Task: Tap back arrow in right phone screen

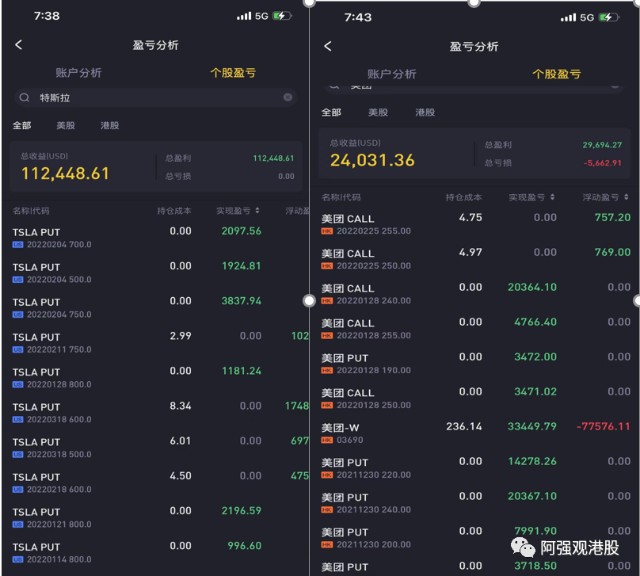Action: (x=328, y=46)
